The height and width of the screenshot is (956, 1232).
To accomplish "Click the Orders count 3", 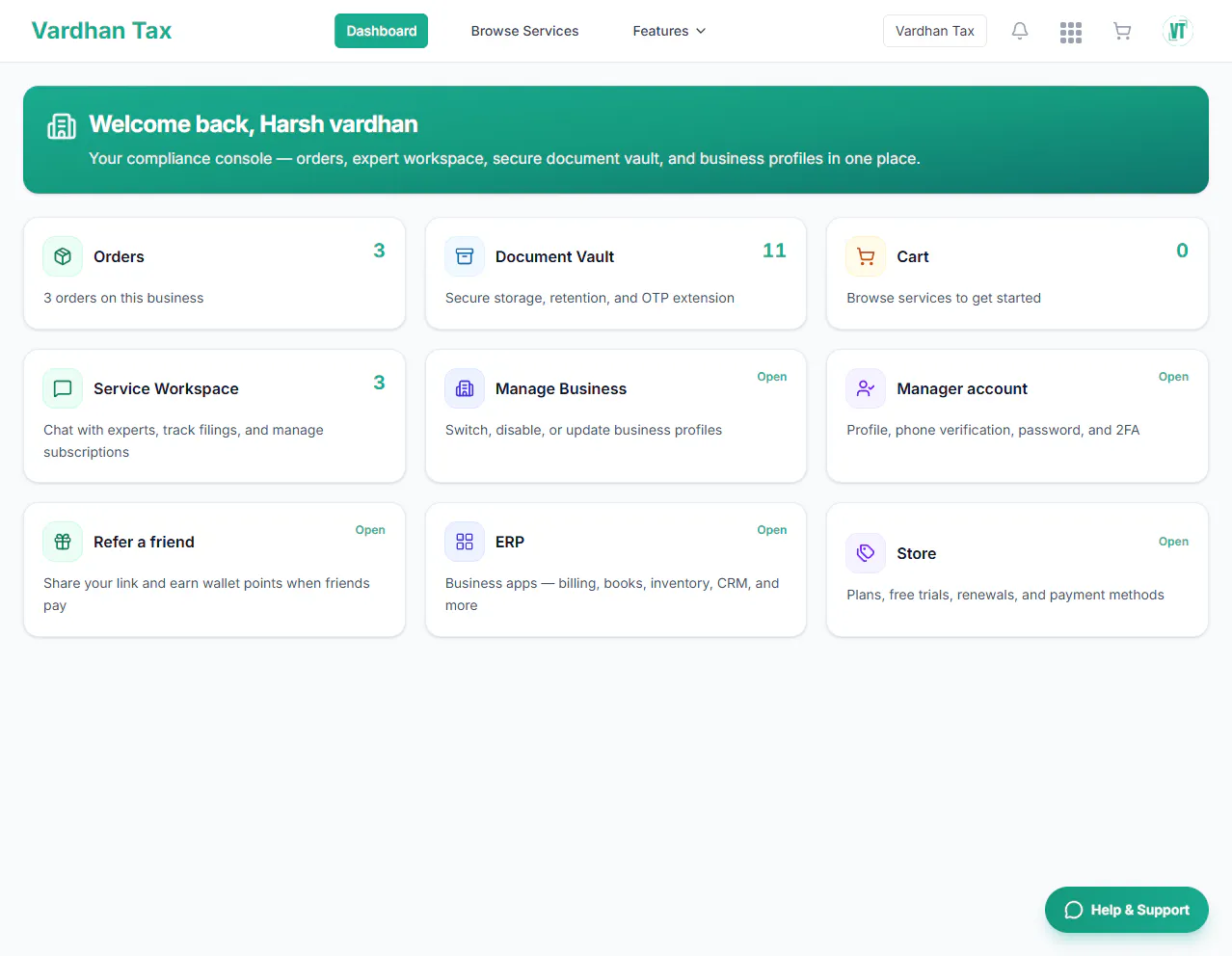I will (x=379, y=251).
